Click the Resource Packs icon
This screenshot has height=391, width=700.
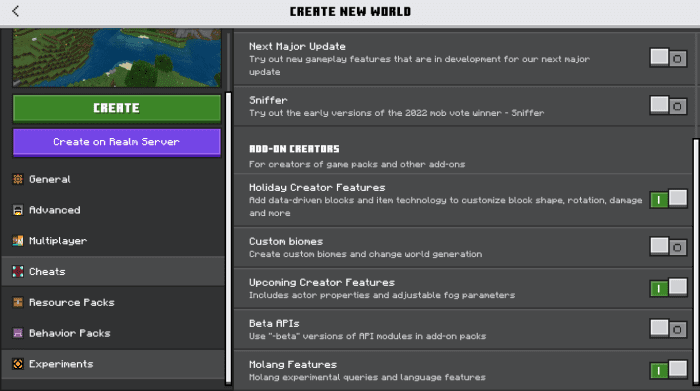18,302
